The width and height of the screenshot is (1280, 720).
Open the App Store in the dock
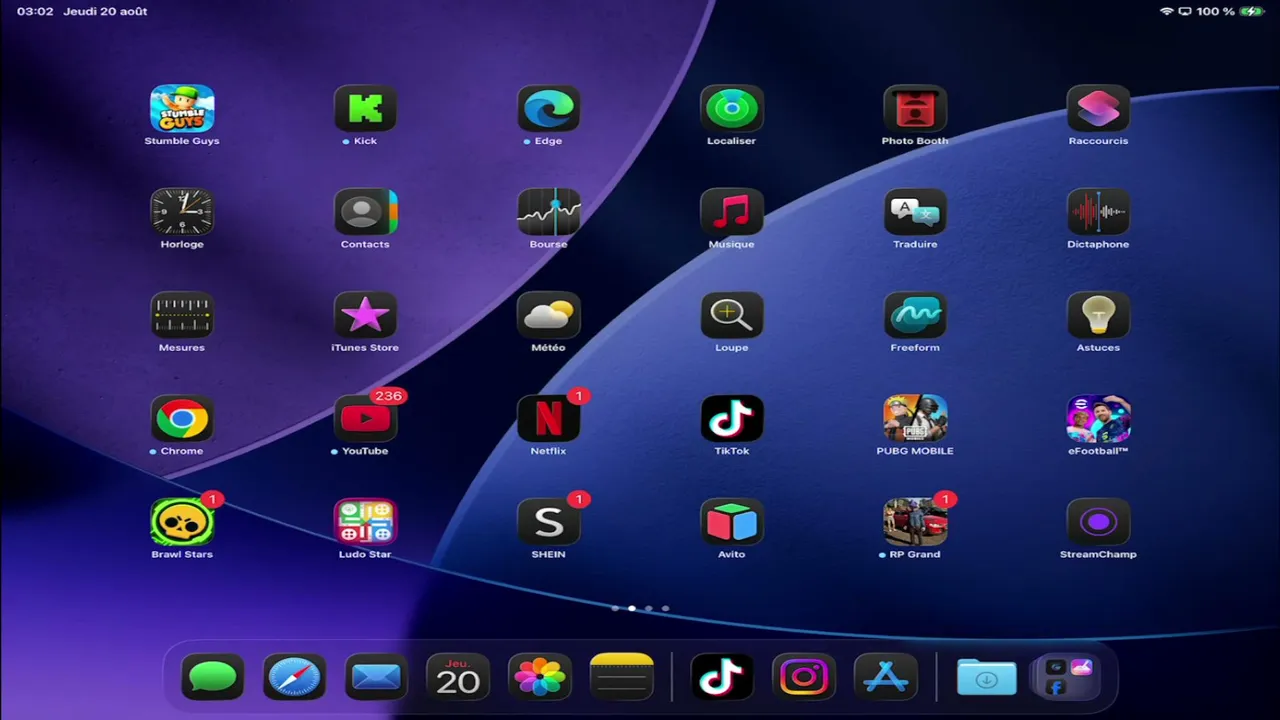pyautogui.click(x=886, y=678)
